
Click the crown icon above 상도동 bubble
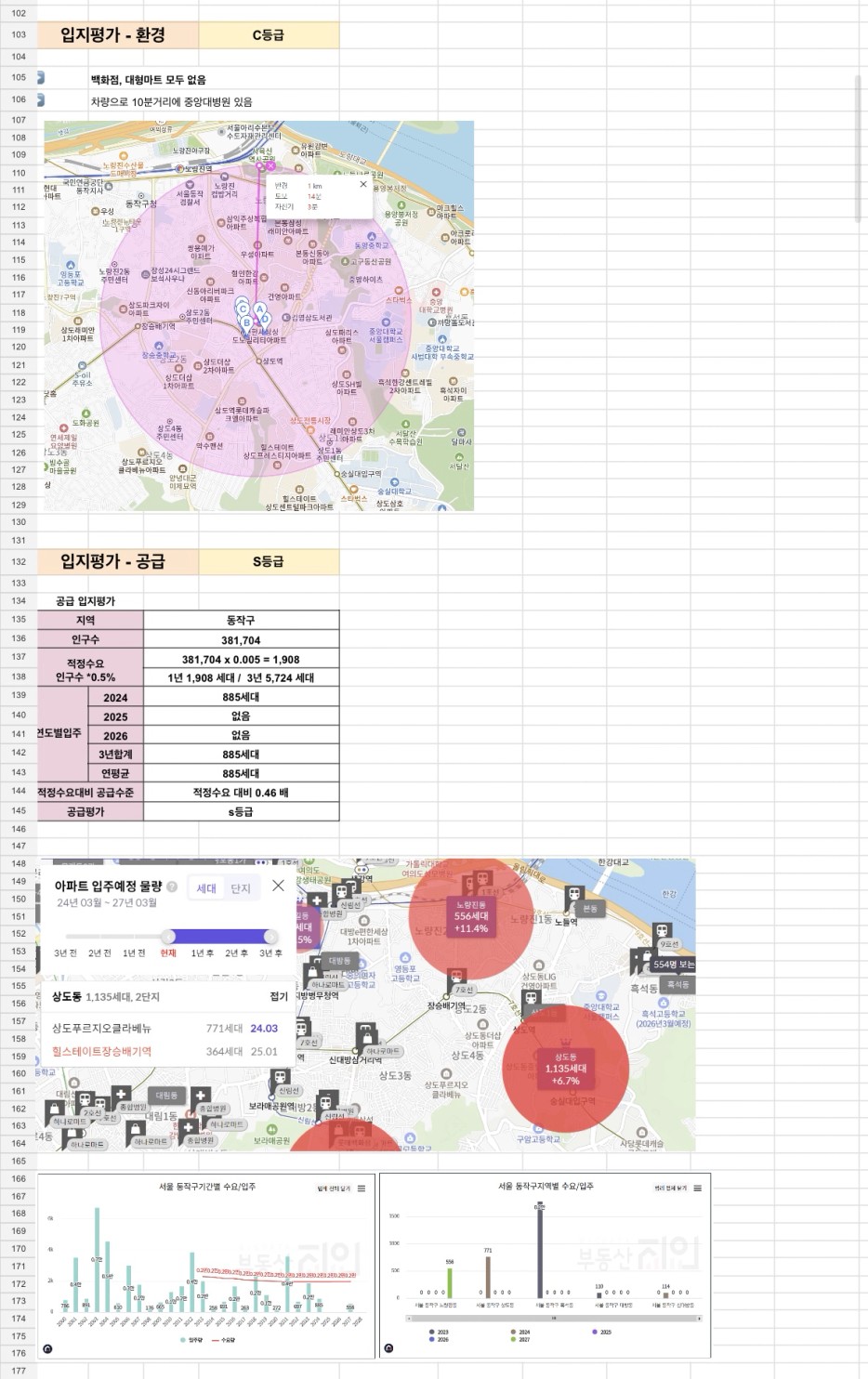click(564, 1041)
